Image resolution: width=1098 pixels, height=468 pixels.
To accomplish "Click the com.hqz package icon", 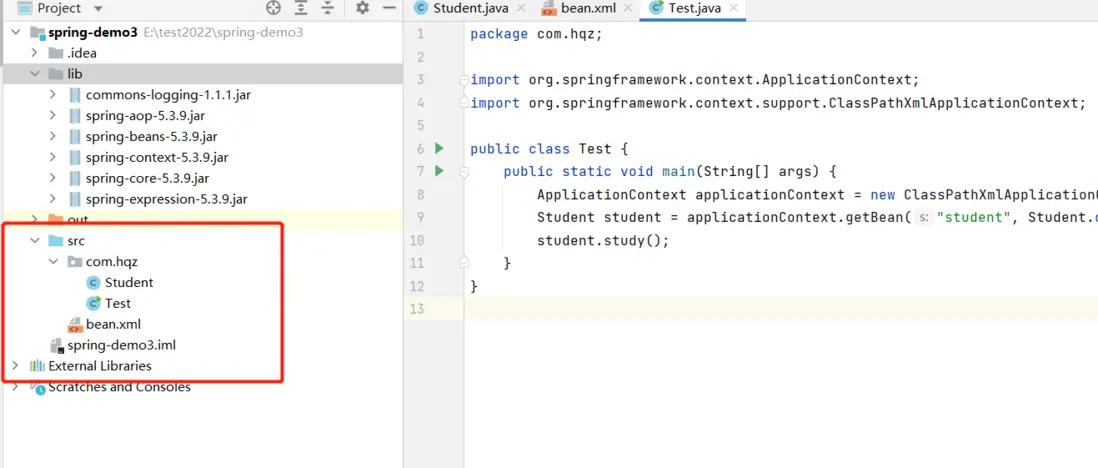I will (x=75, y=261).
